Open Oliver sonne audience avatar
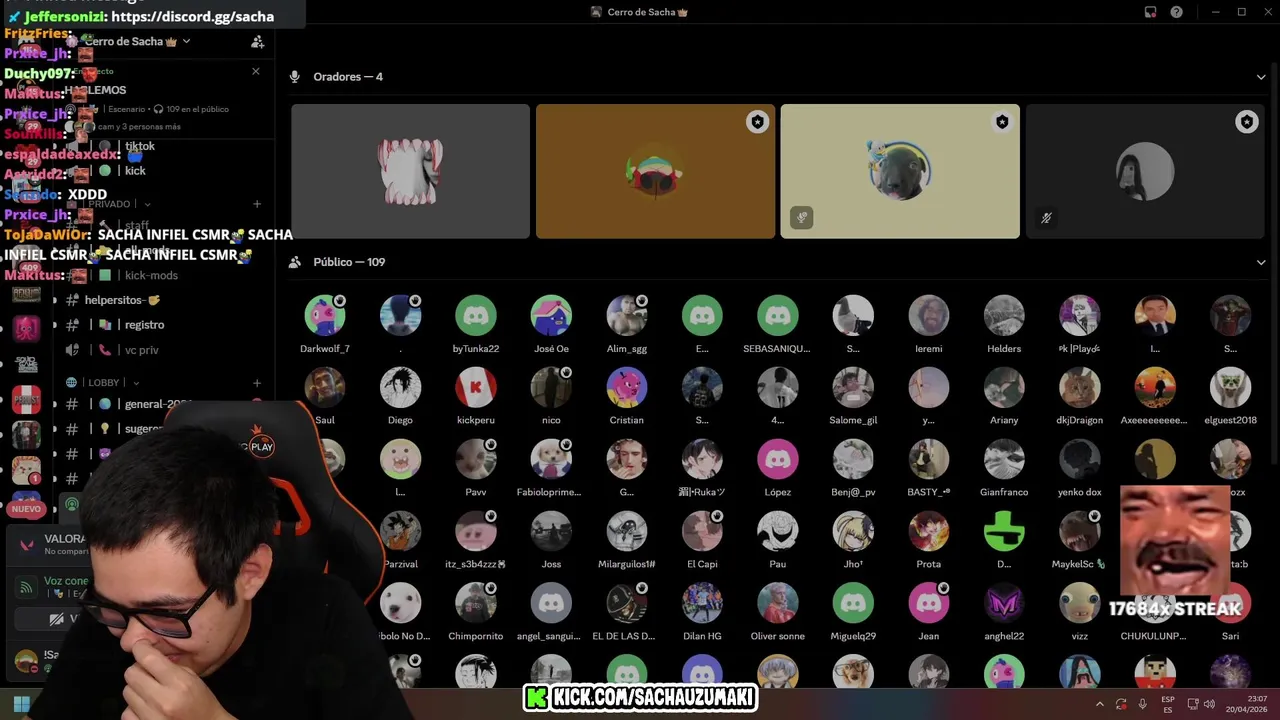 [x=777, y=603]
